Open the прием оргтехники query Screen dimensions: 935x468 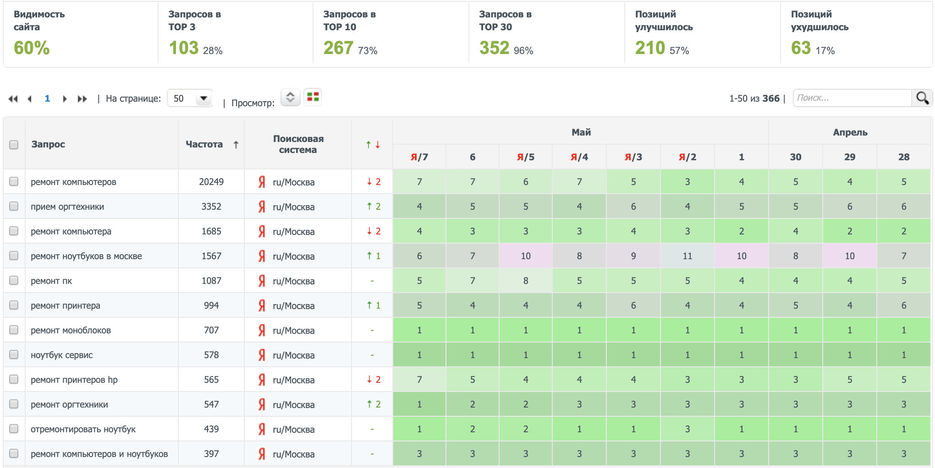67,207
